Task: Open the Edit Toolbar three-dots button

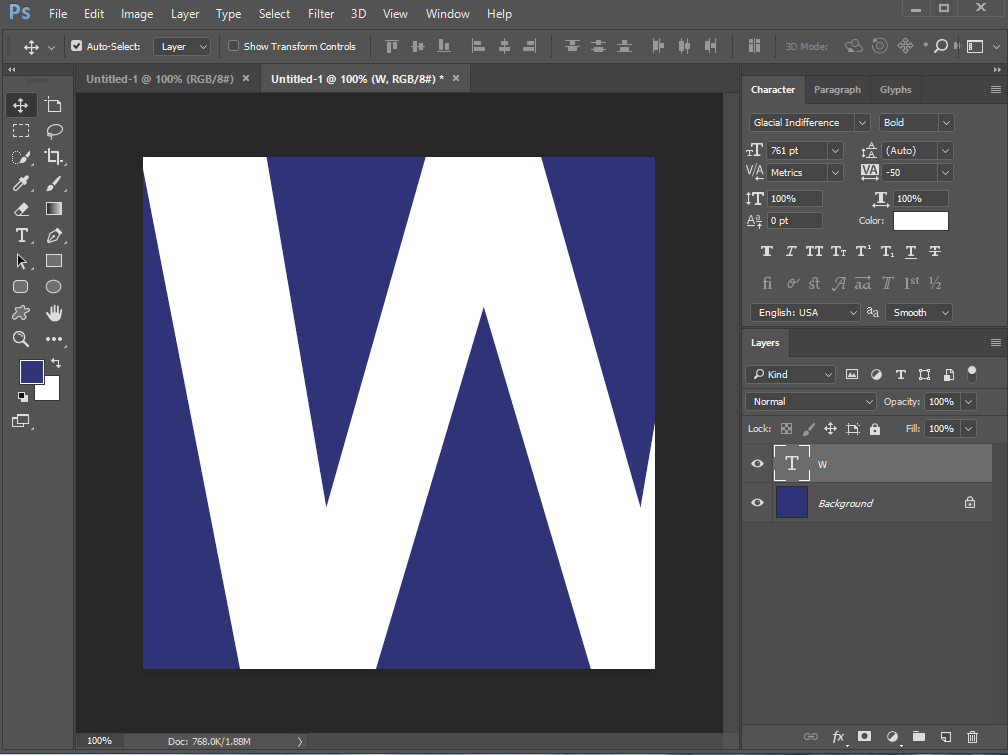Action: click(54, 339)
